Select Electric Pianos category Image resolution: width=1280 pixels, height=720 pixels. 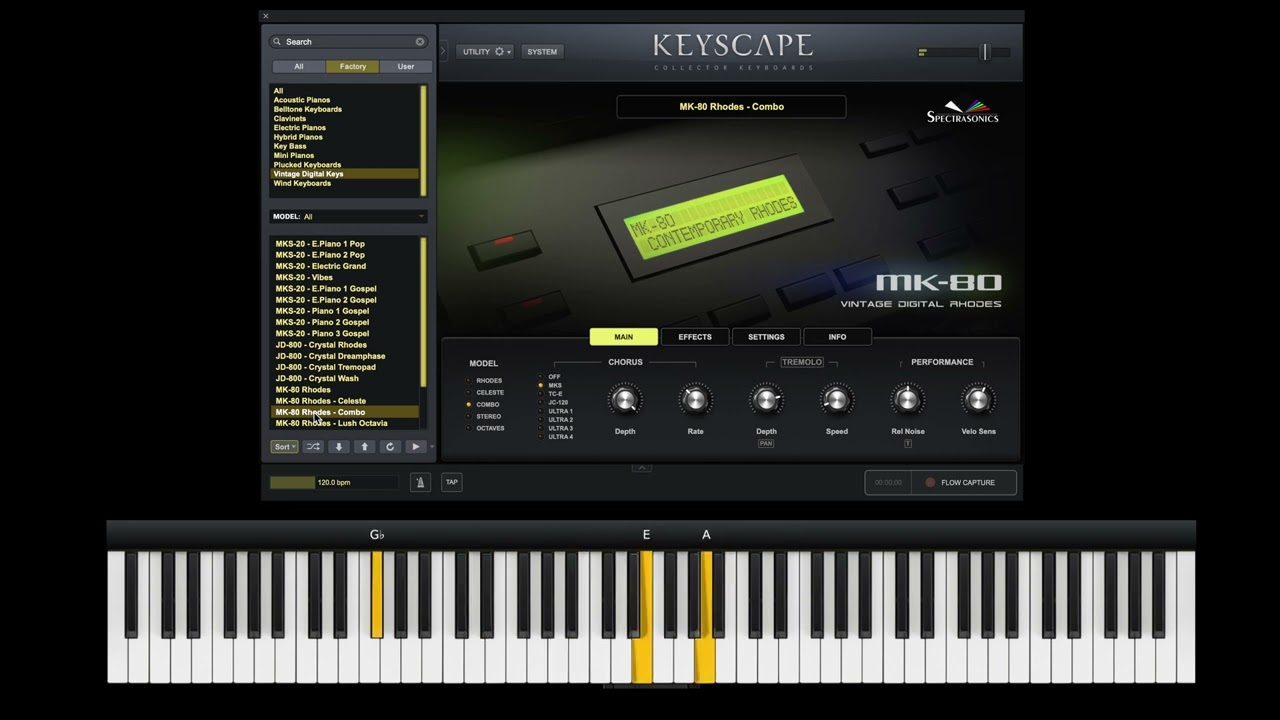[300, 128]
